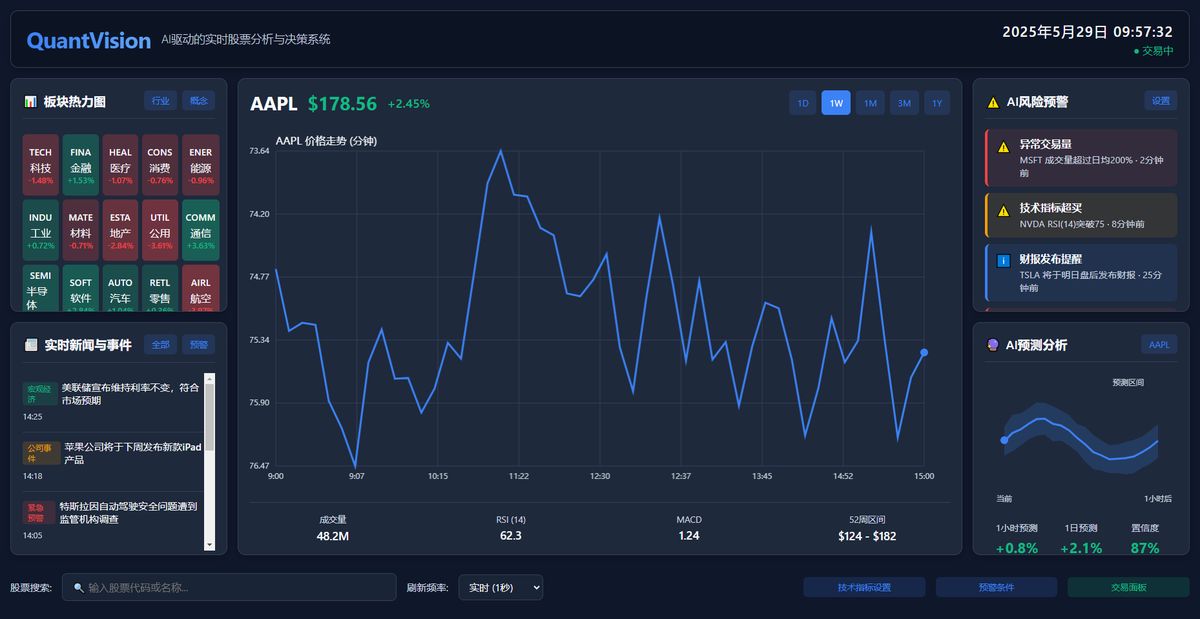The width and height of the screenshot is (1200, 619).
Task: Click the stock search input field
Action: pyautogui.click(x=230, y=587)
